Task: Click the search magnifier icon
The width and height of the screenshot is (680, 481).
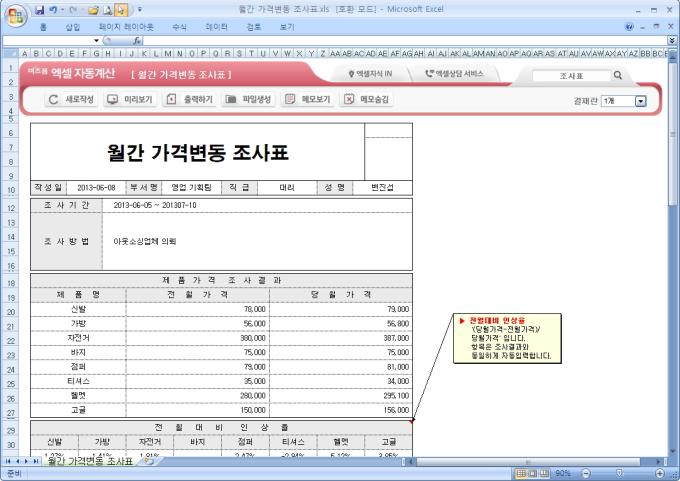Action: click(x=617, y=75)
